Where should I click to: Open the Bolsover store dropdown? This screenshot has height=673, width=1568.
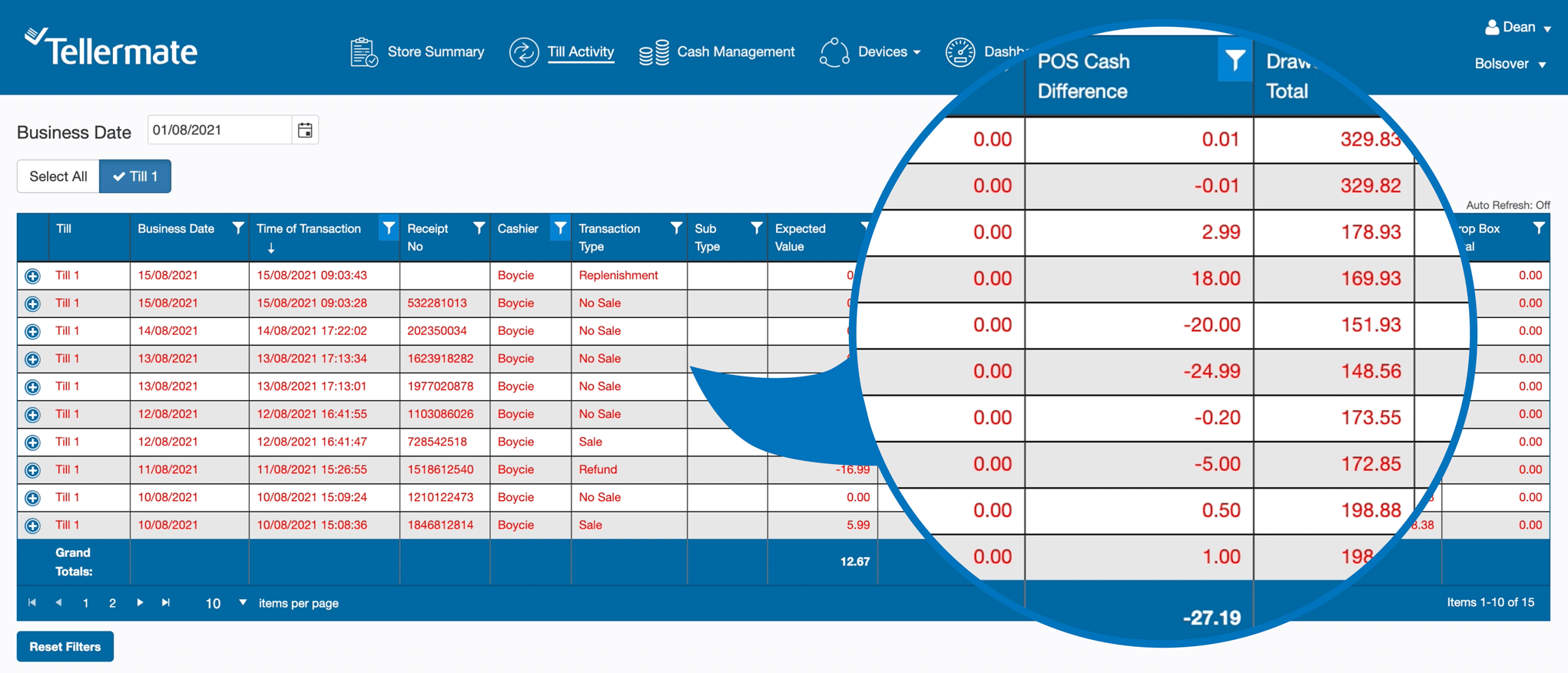point(1510,64)
